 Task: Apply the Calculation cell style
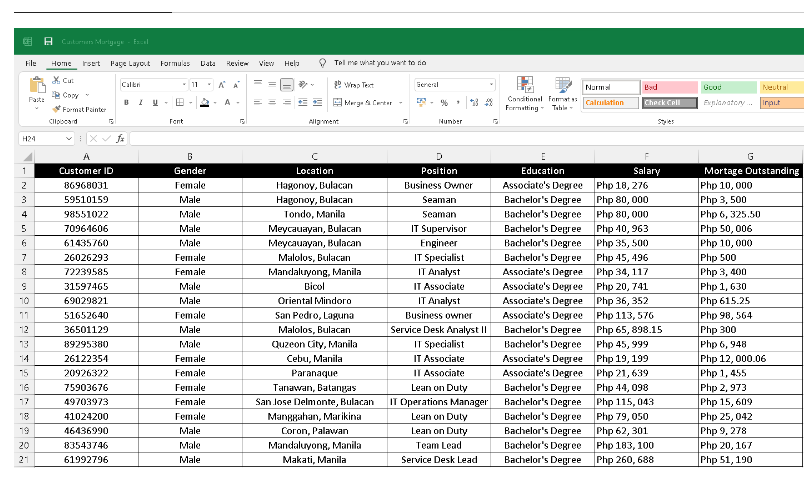point(610,103)
